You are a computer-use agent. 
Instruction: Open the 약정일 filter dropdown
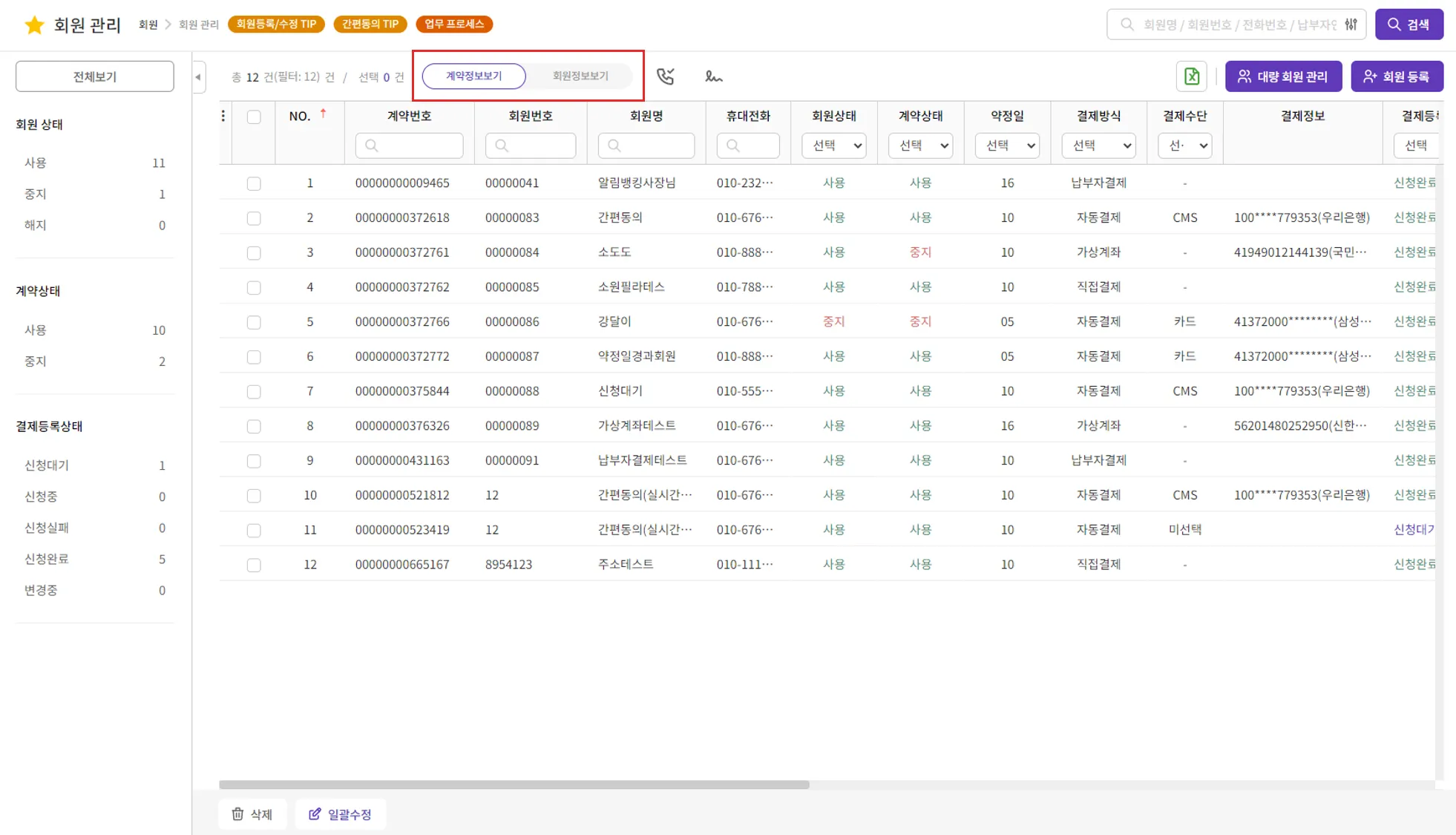(1006, 145)
